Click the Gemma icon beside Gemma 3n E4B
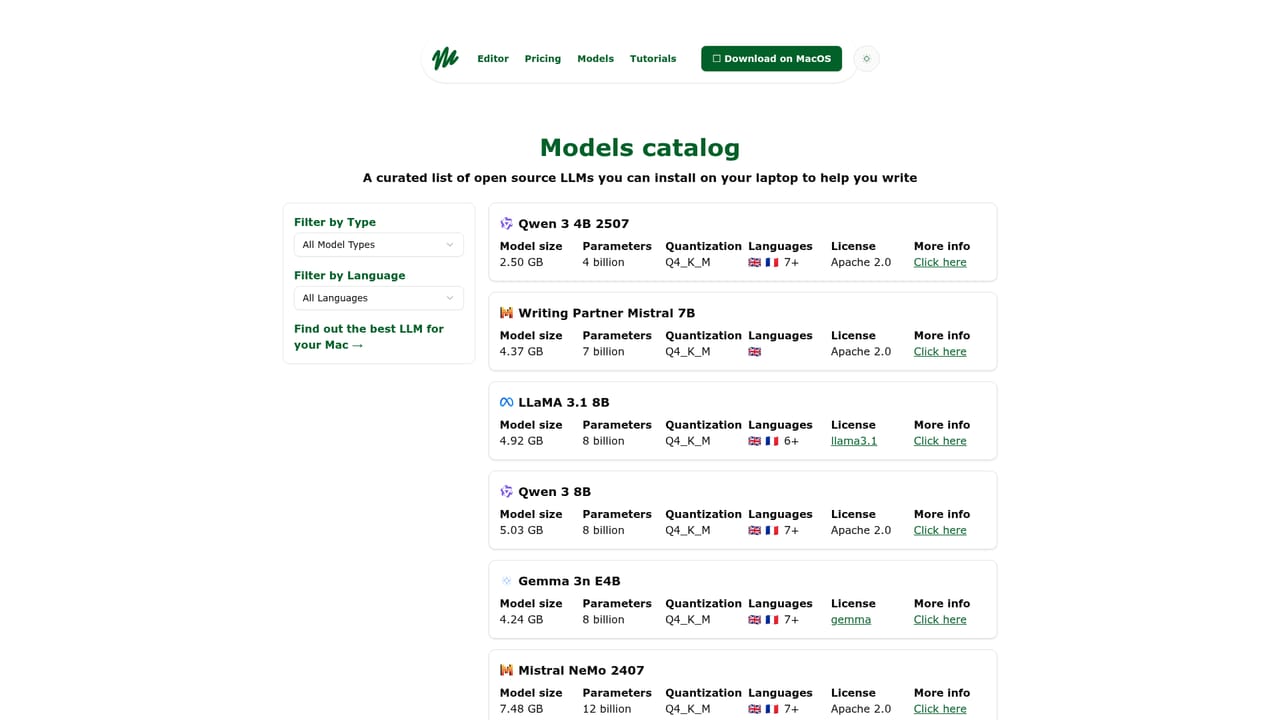 [x=506, y=581]
